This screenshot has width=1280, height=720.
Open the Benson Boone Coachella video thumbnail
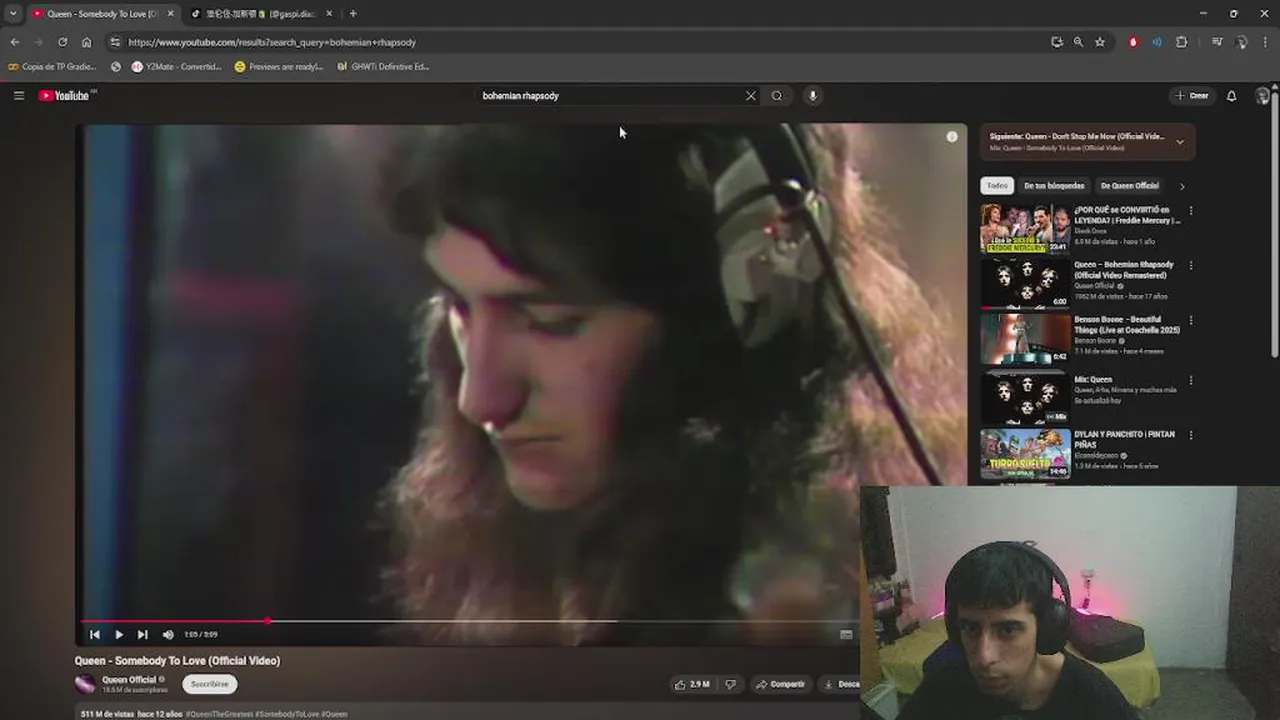[1025, 339]
